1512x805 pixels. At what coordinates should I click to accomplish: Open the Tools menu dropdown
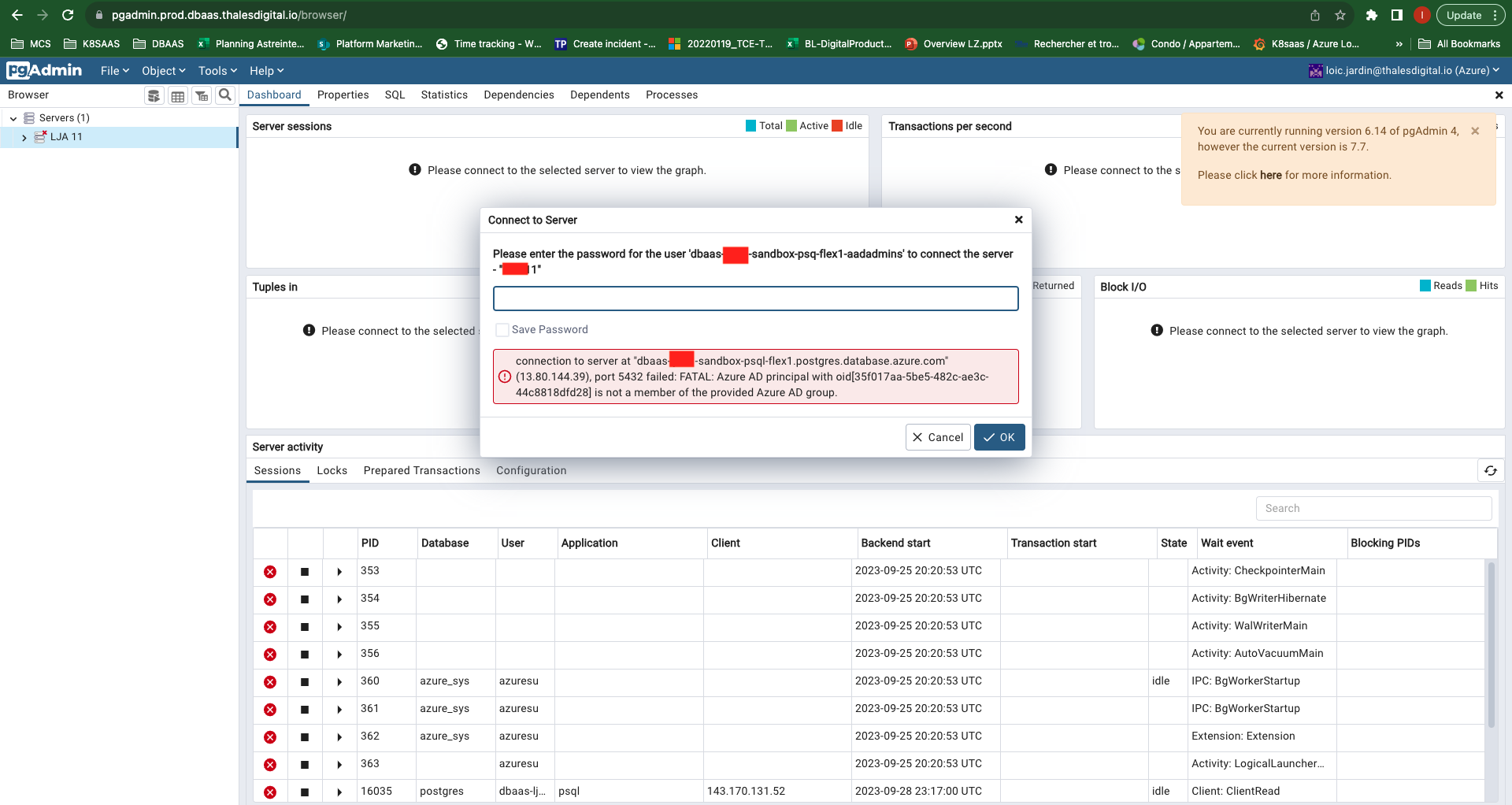[x=217, y=71]
